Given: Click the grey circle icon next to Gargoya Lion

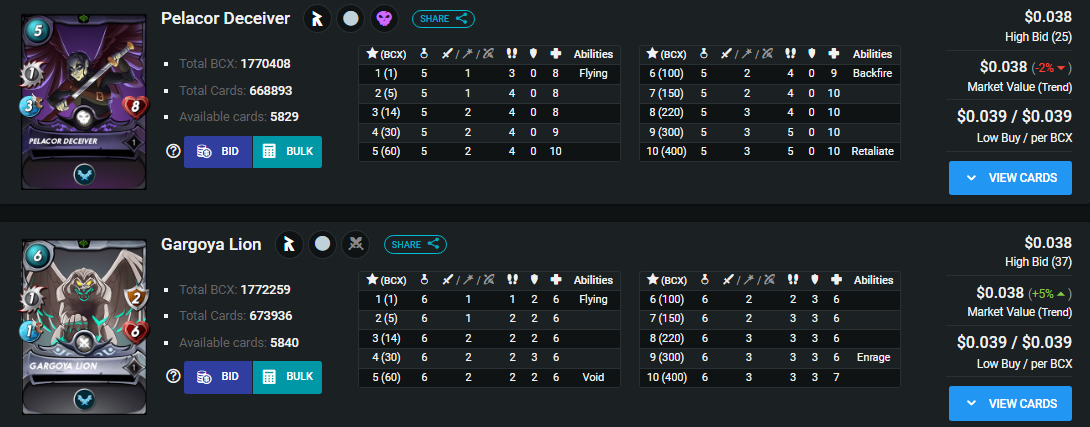Looking at the screenshot, I should 323,244.
